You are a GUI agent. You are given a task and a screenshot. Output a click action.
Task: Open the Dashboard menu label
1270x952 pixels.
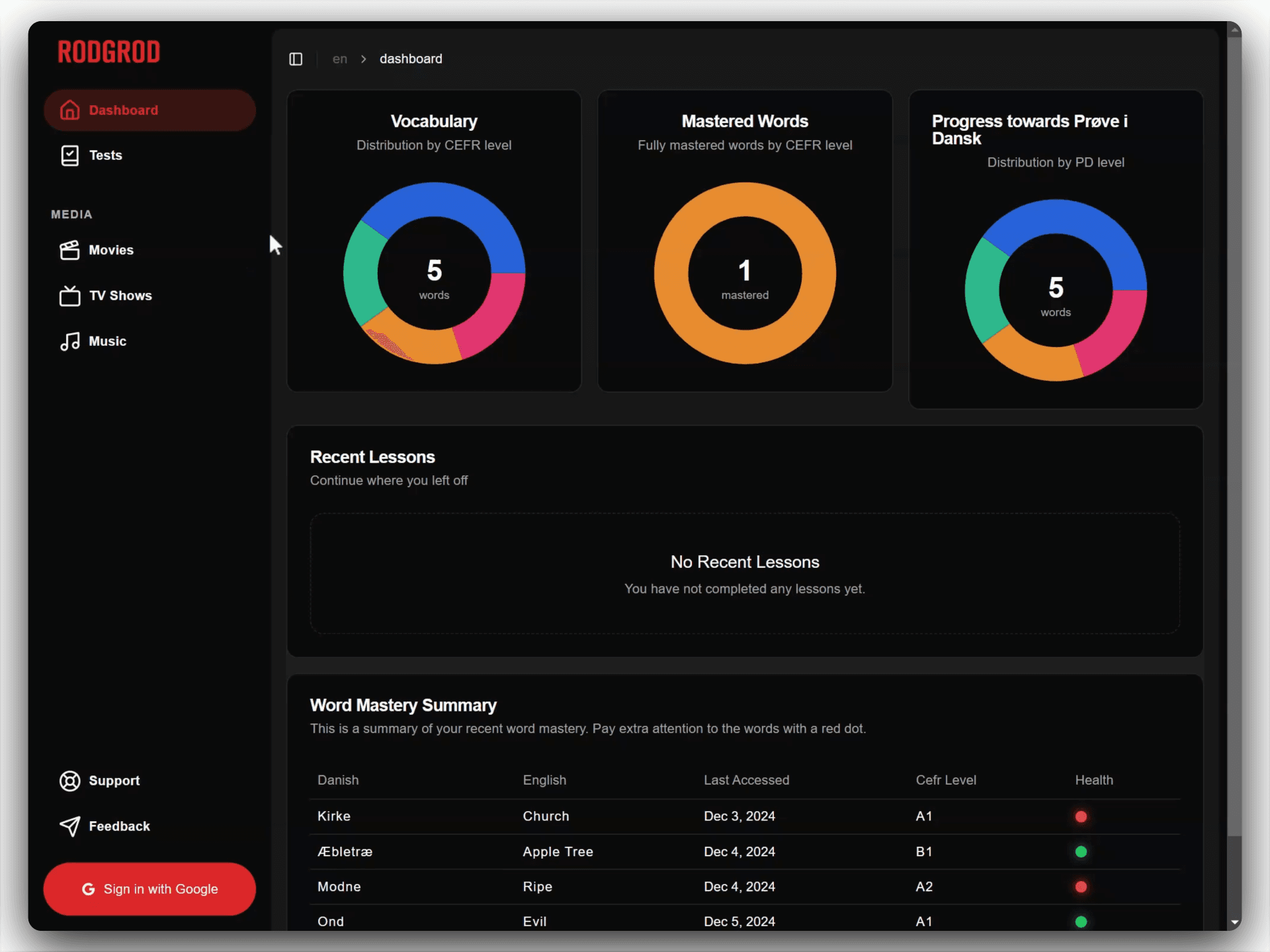(x=124, y=110)
